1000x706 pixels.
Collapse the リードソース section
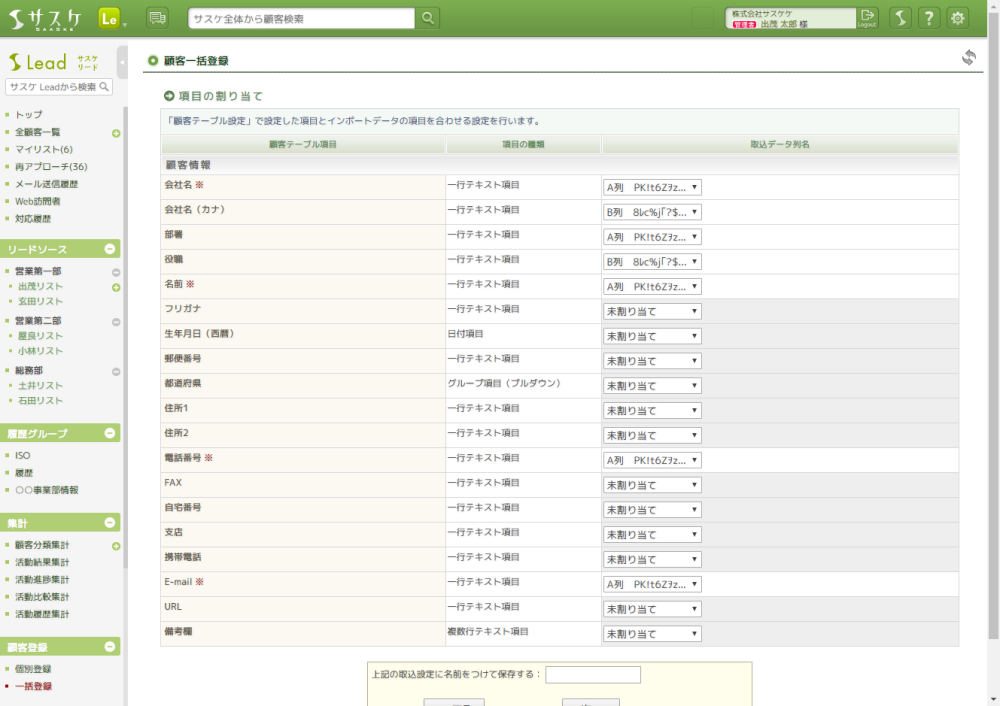click(x=110, y=249)
